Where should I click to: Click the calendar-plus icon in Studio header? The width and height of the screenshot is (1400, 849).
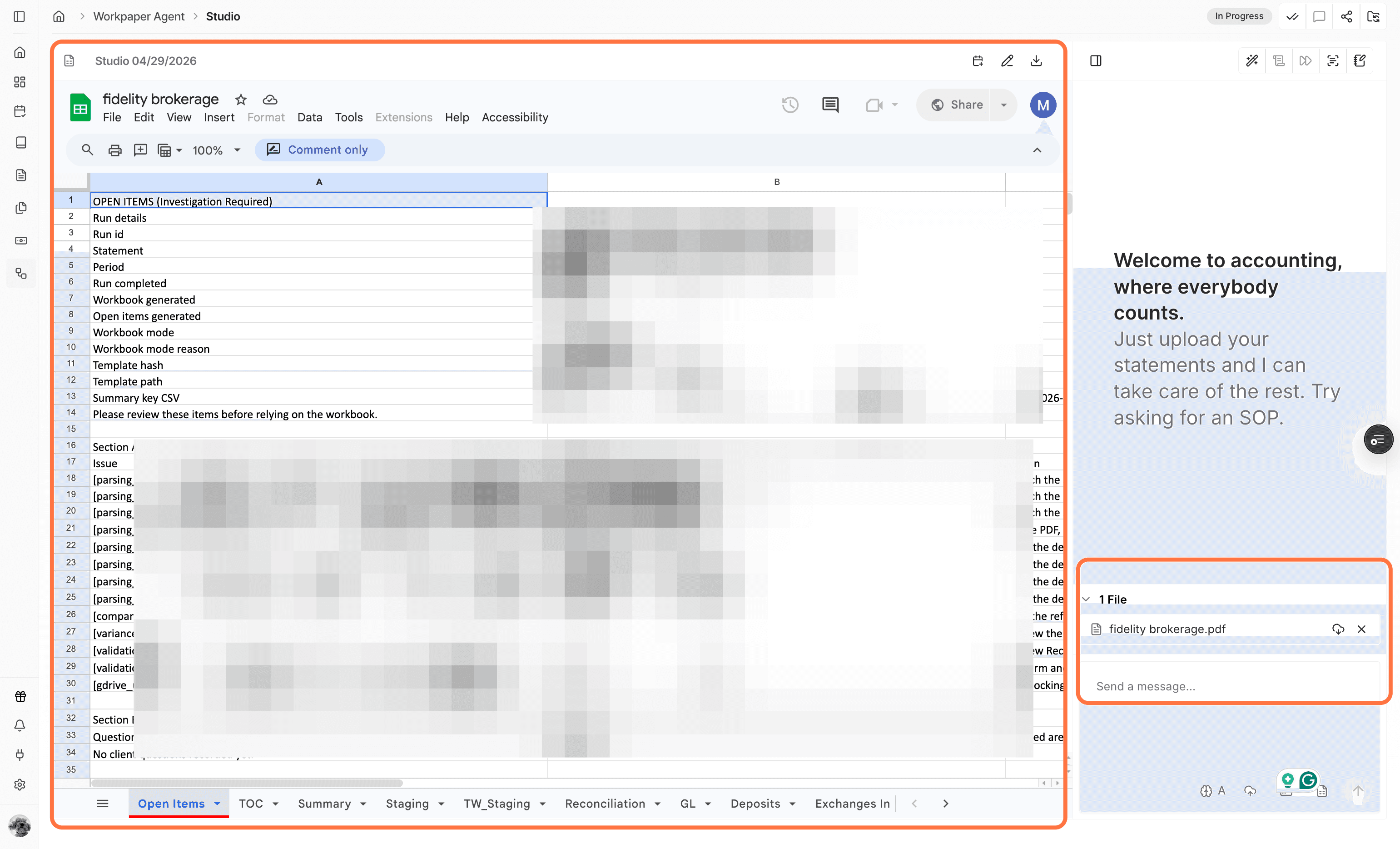(978, 61)
